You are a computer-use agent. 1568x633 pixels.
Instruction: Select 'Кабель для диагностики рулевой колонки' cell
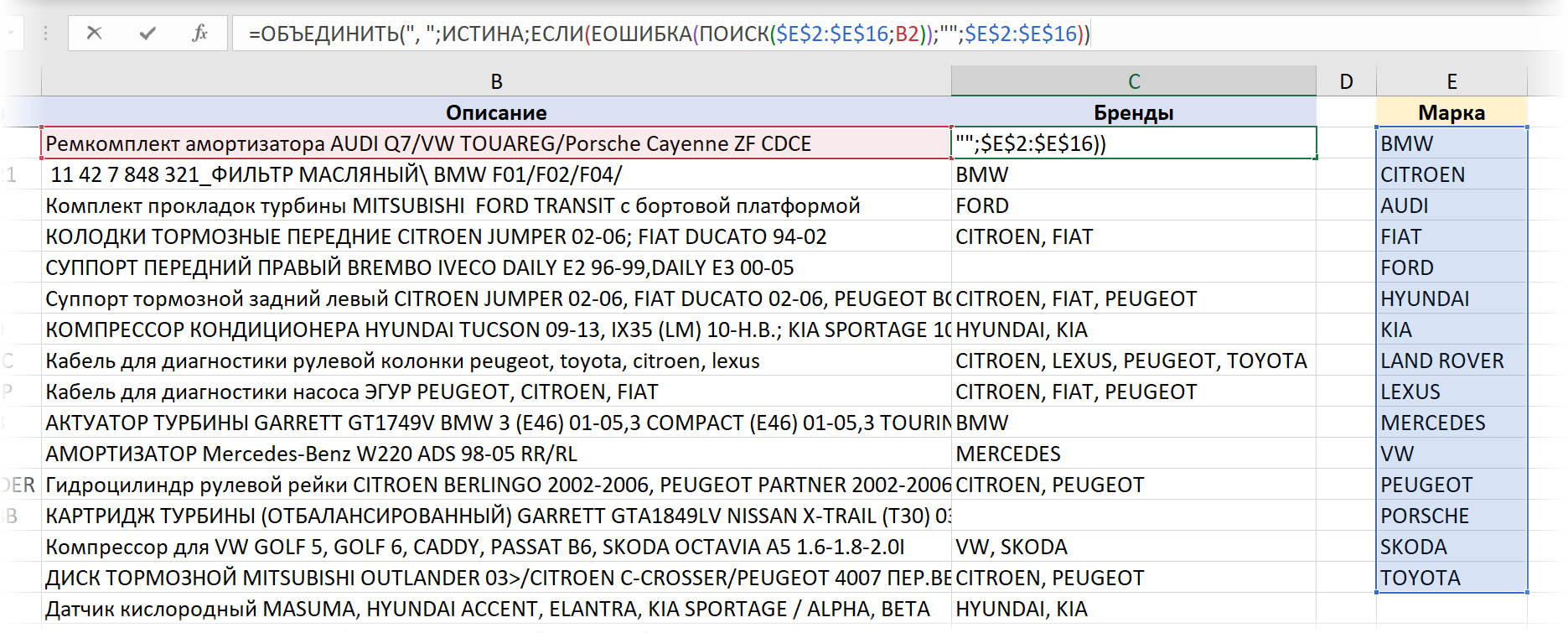tap(496, 361)
